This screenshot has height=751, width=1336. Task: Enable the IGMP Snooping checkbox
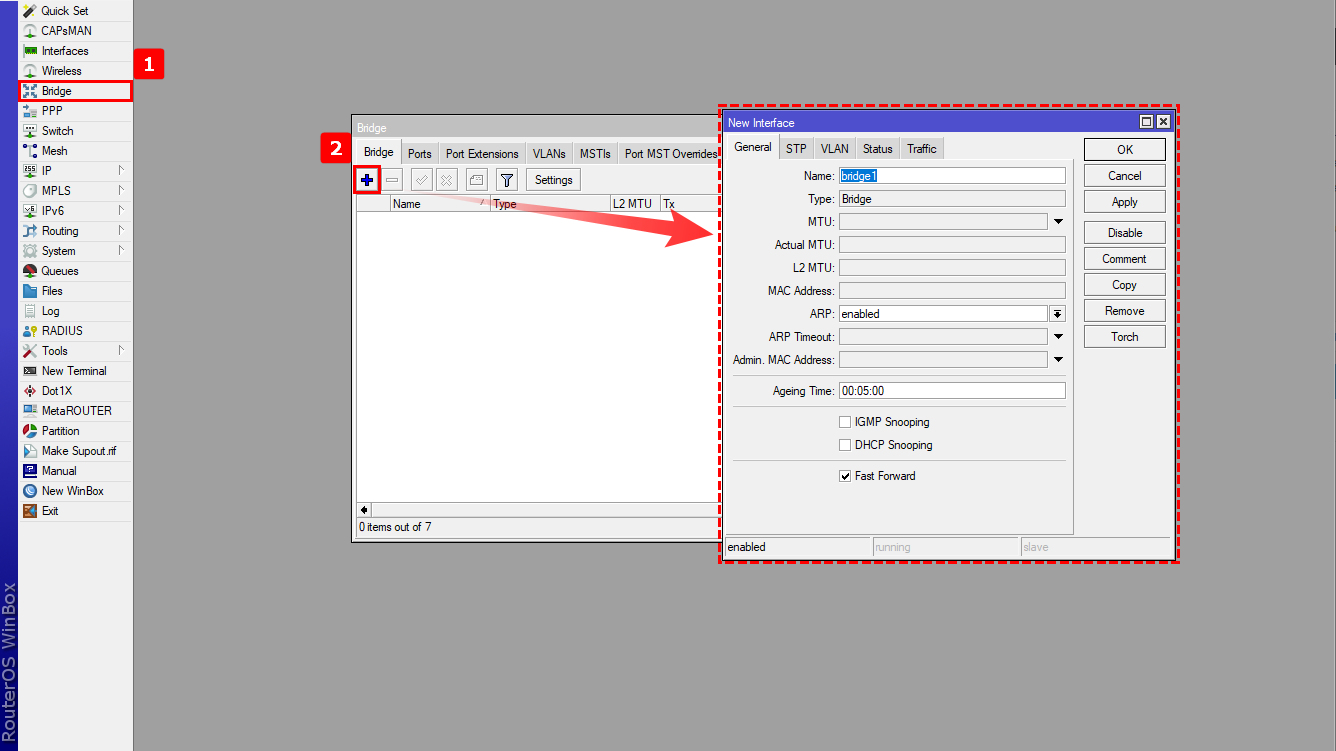pos(845,422)
